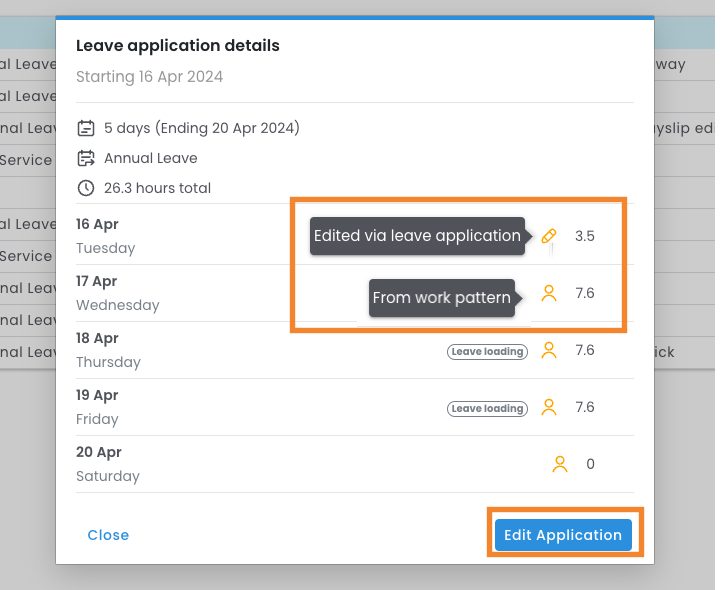Select the 20 Apr Saturday date label

107,464
